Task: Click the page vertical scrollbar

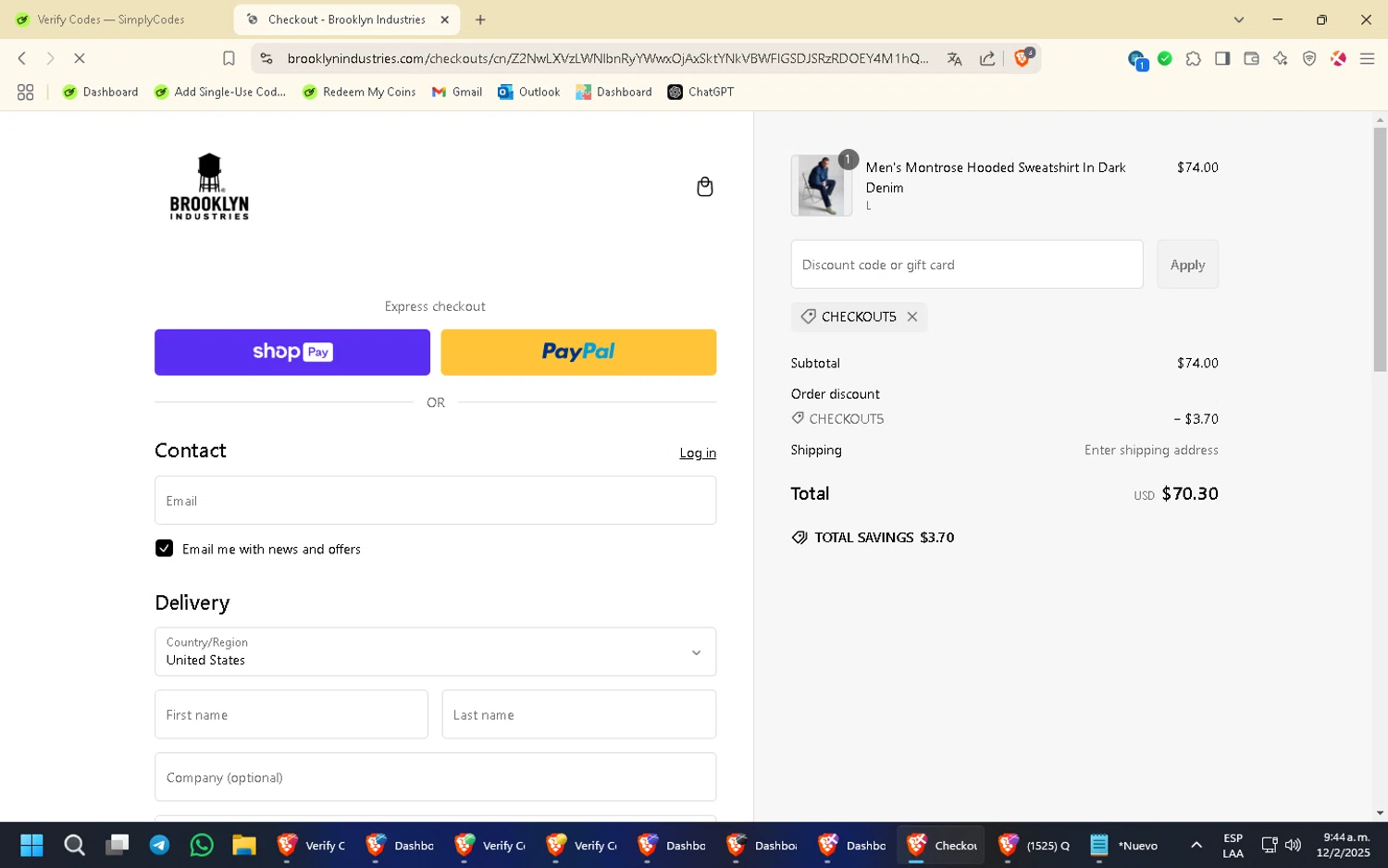Action: coord(1380,250)
